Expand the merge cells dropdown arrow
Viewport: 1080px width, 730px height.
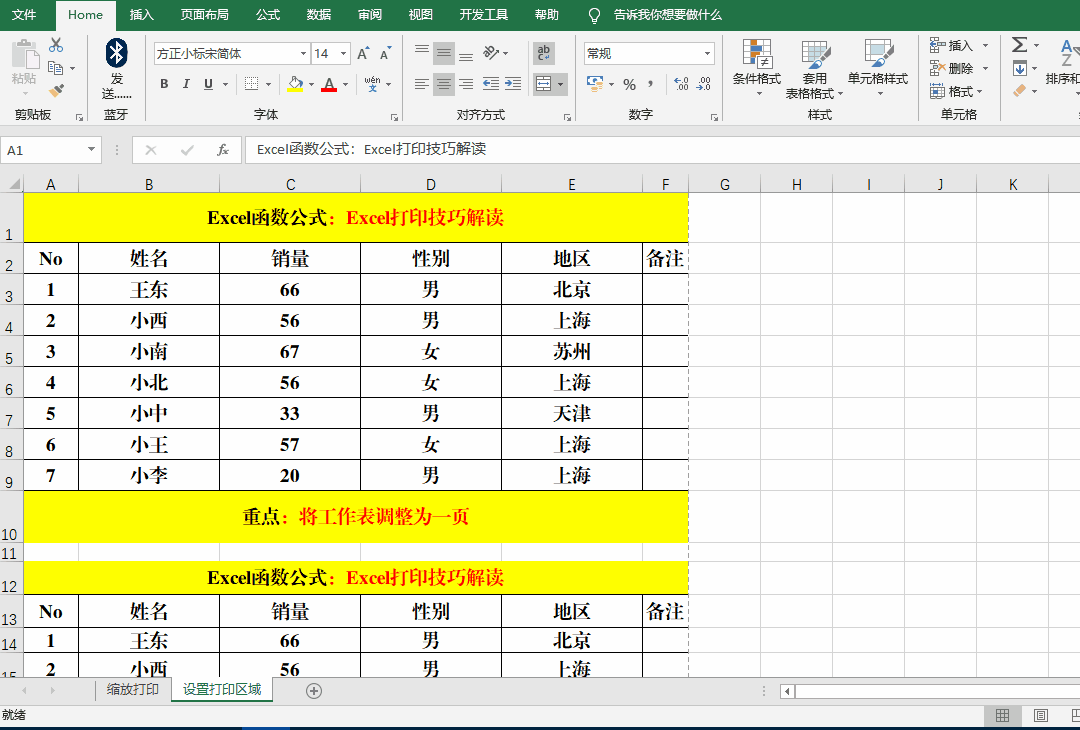(x=560, y=84)
